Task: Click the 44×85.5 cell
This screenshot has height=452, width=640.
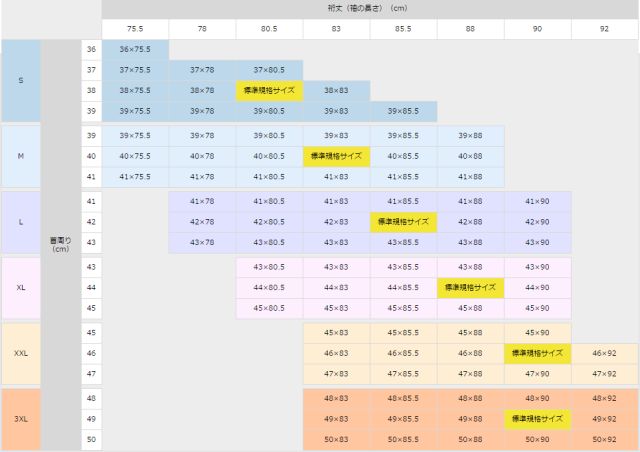Action: [x=403, y=288]
